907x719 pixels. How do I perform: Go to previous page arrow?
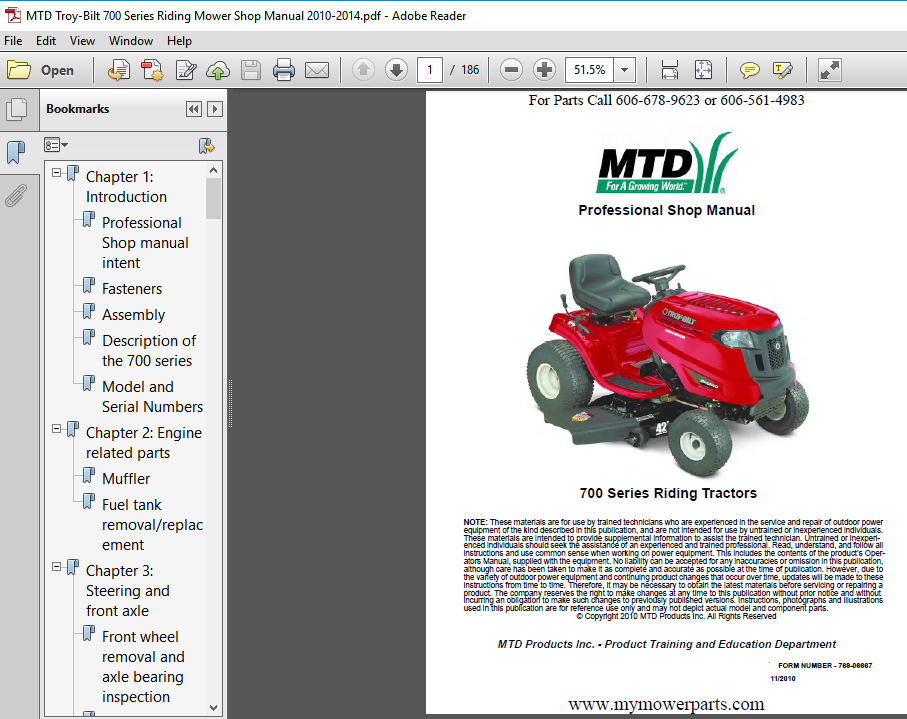click(363, 70)
